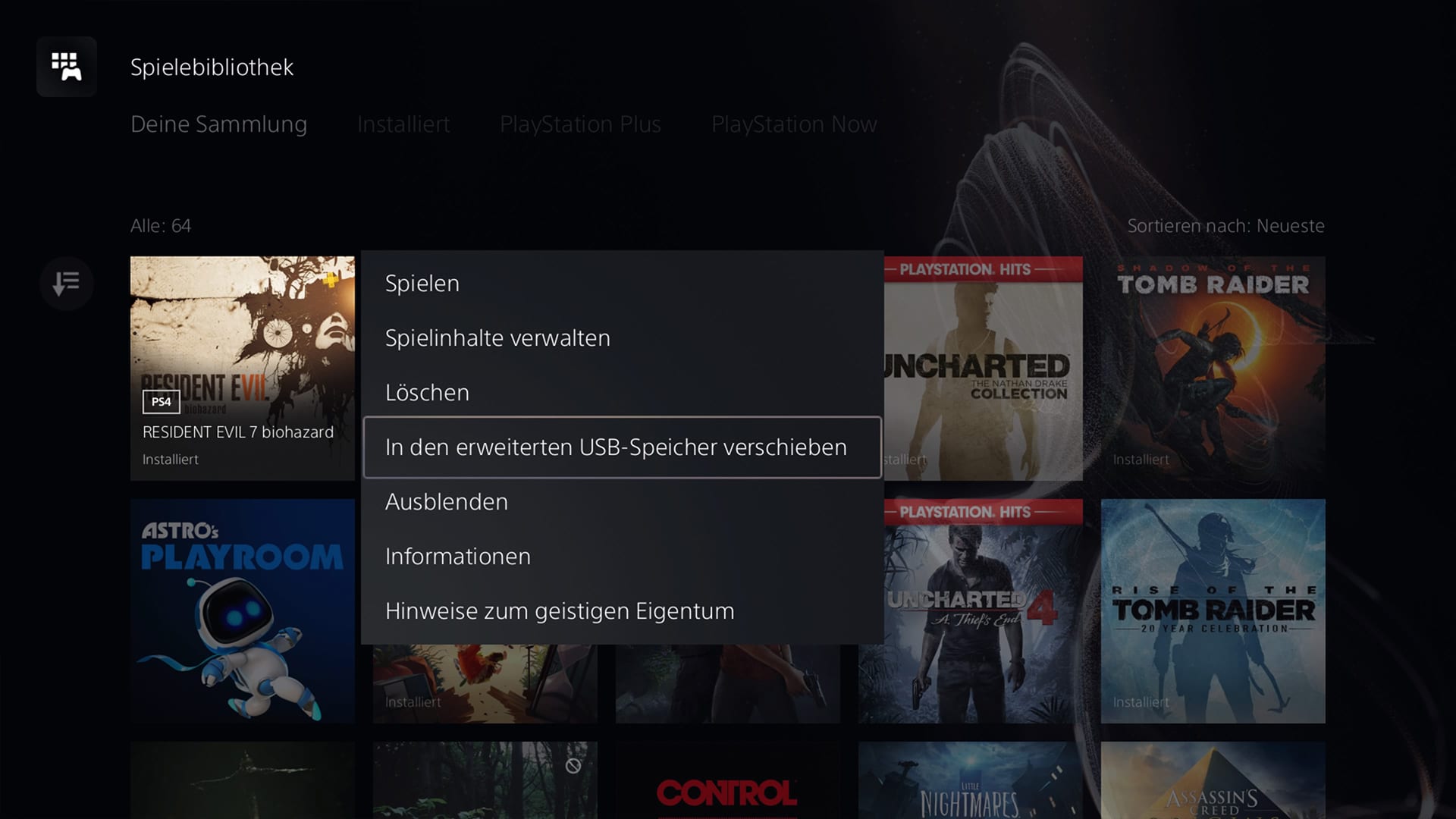Expand PlayStation Now tab
The height and width of the screenshot is (819, 1456).
pos(794,124)
